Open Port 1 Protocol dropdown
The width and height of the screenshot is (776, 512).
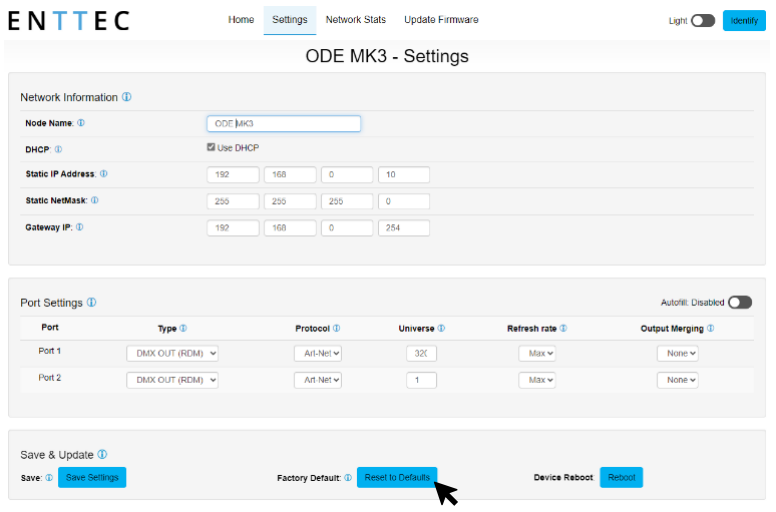(x=318, y=353)
